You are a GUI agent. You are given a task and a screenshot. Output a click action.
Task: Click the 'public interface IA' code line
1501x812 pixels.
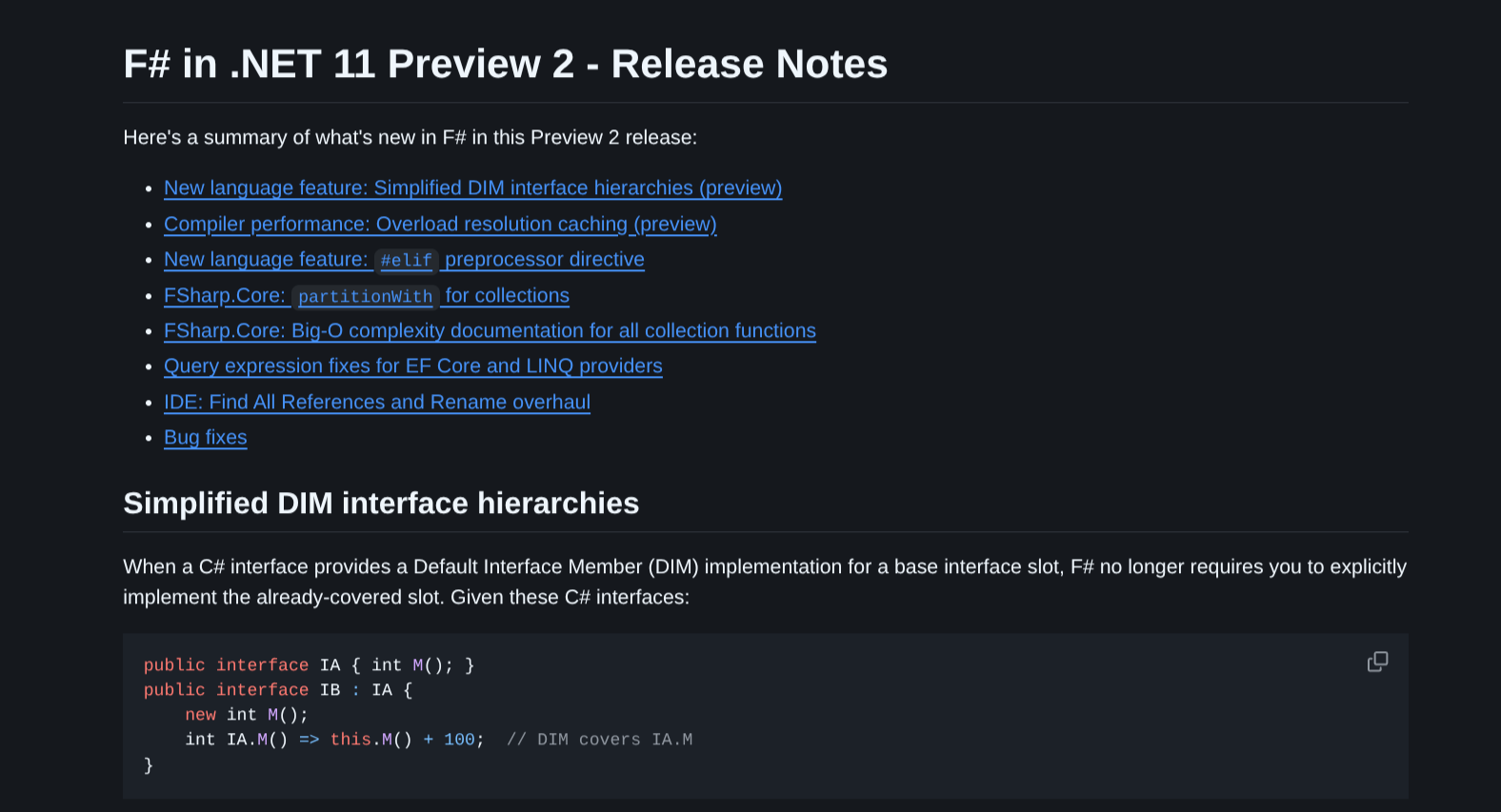[x=309, y=665]
